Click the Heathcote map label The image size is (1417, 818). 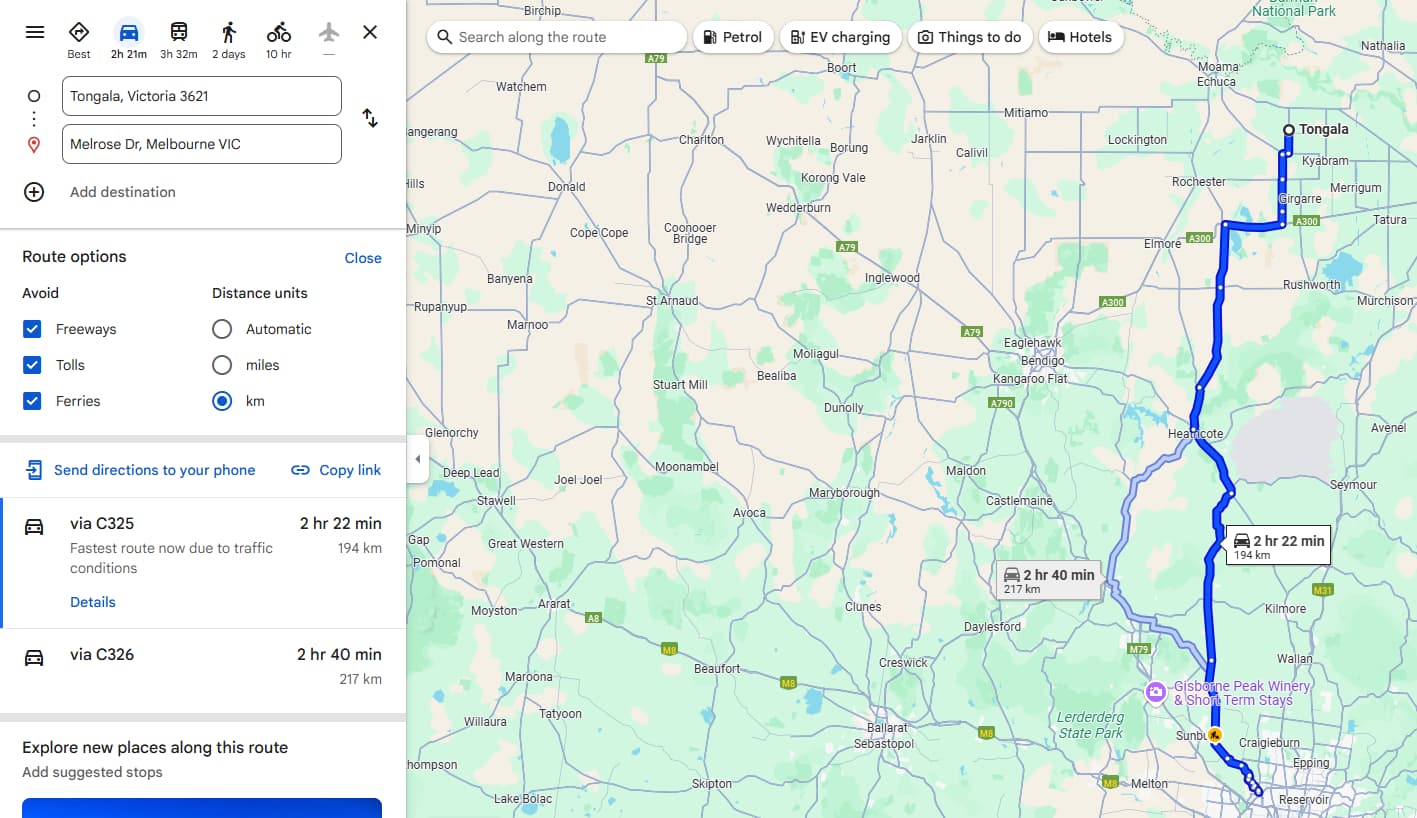point(1195,434)
